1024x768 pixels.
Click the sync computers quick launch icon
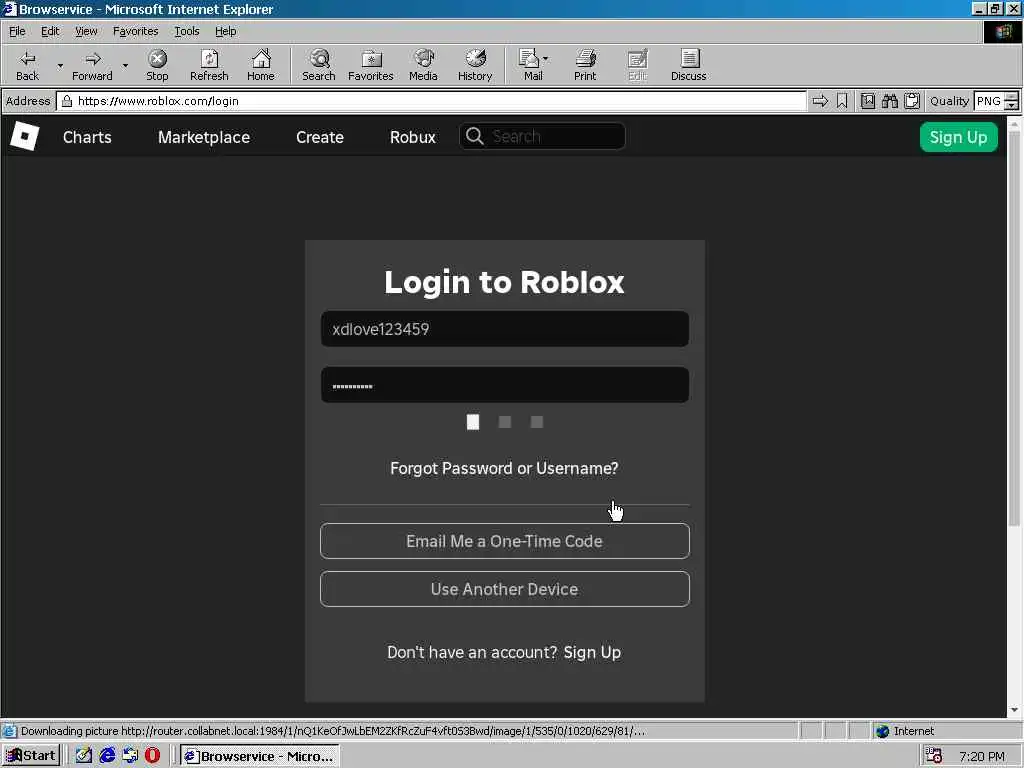click(x=130, y=756)
